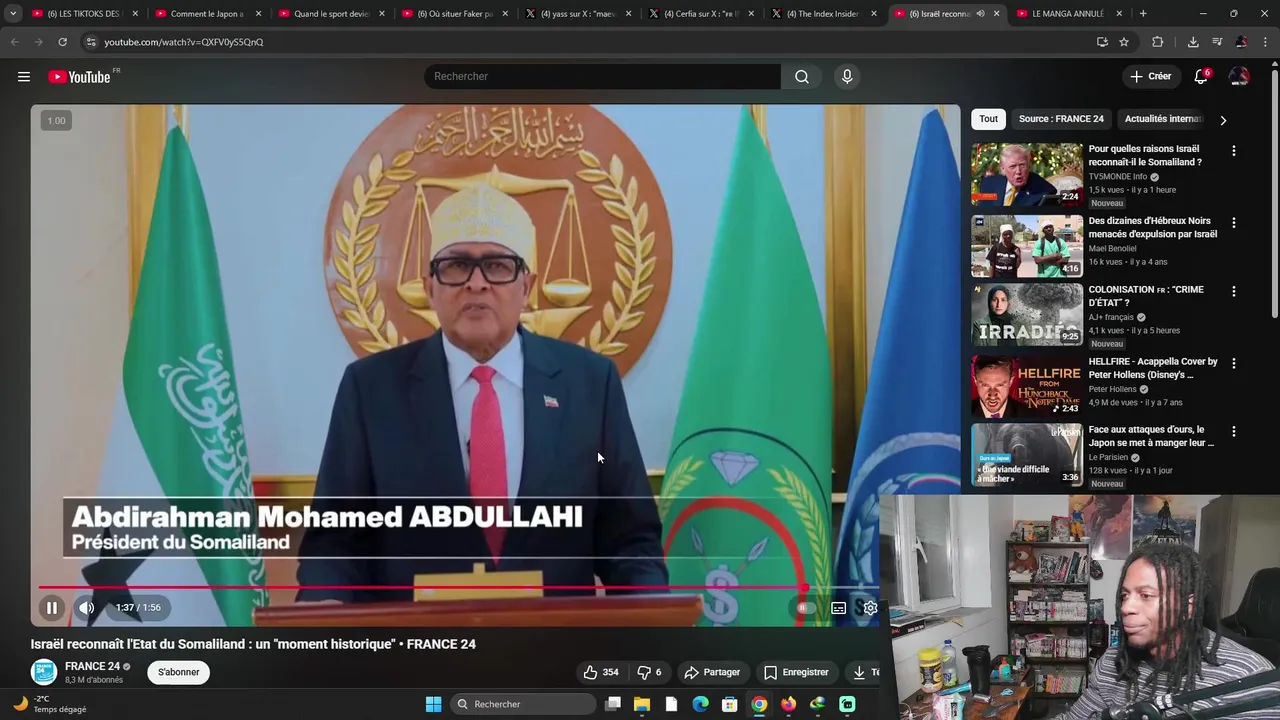Open the TV5MONDE Somaliland video thumbnail

(1027, 174)
